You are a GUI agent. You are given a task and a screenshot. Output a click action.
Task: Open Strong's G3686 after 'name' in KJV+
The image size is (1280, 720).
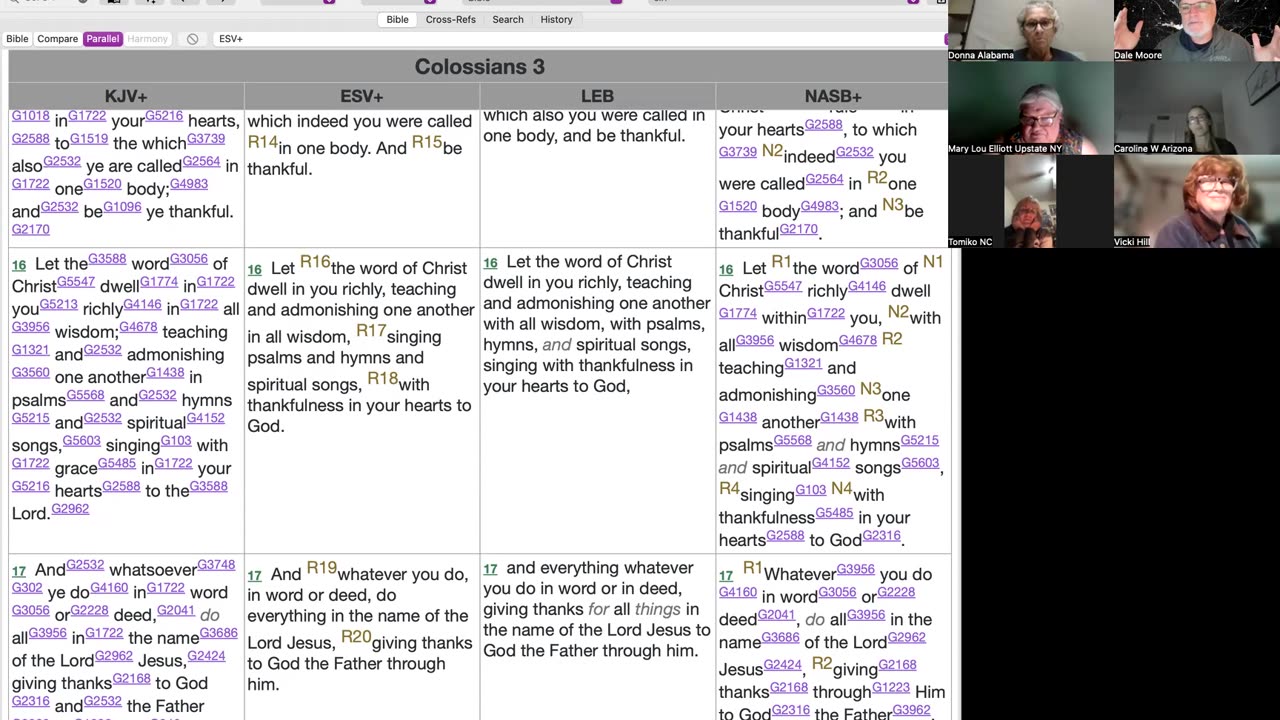[219, 633]
